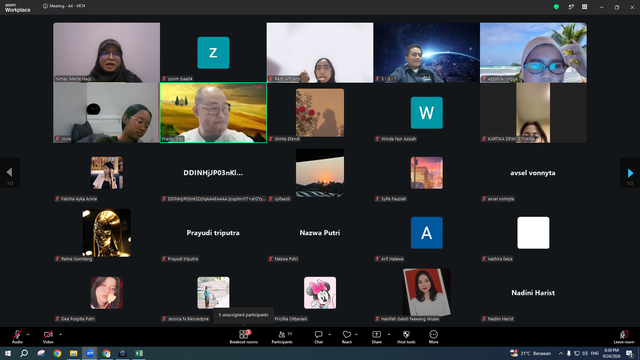This screenshot has width=640, height=360.
Task: Go to previous page of participants
Action: [10, 173]
